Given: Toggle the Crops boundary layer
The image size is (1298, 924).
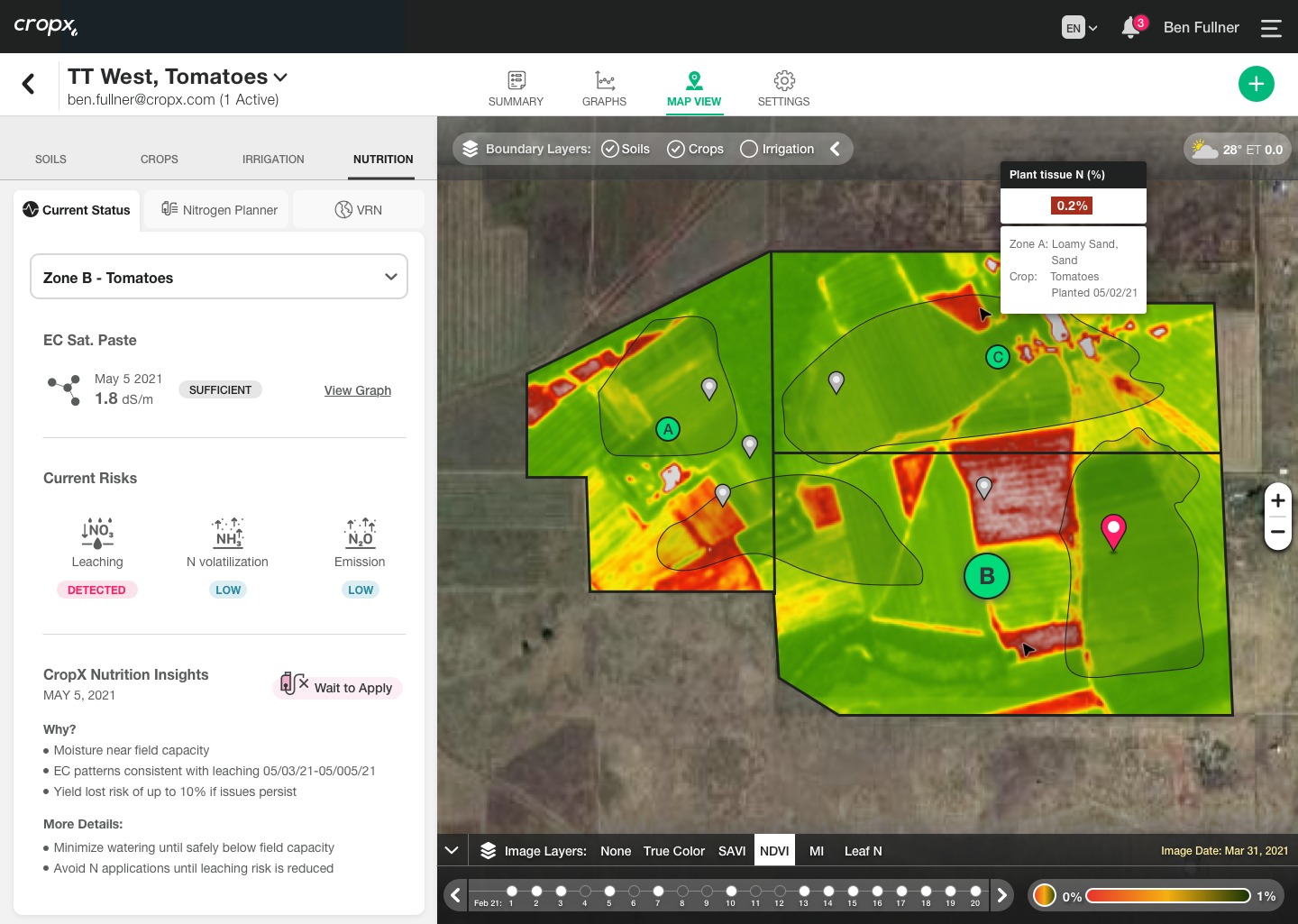Looking at the screenshot, I should click(x=695, y=149).
